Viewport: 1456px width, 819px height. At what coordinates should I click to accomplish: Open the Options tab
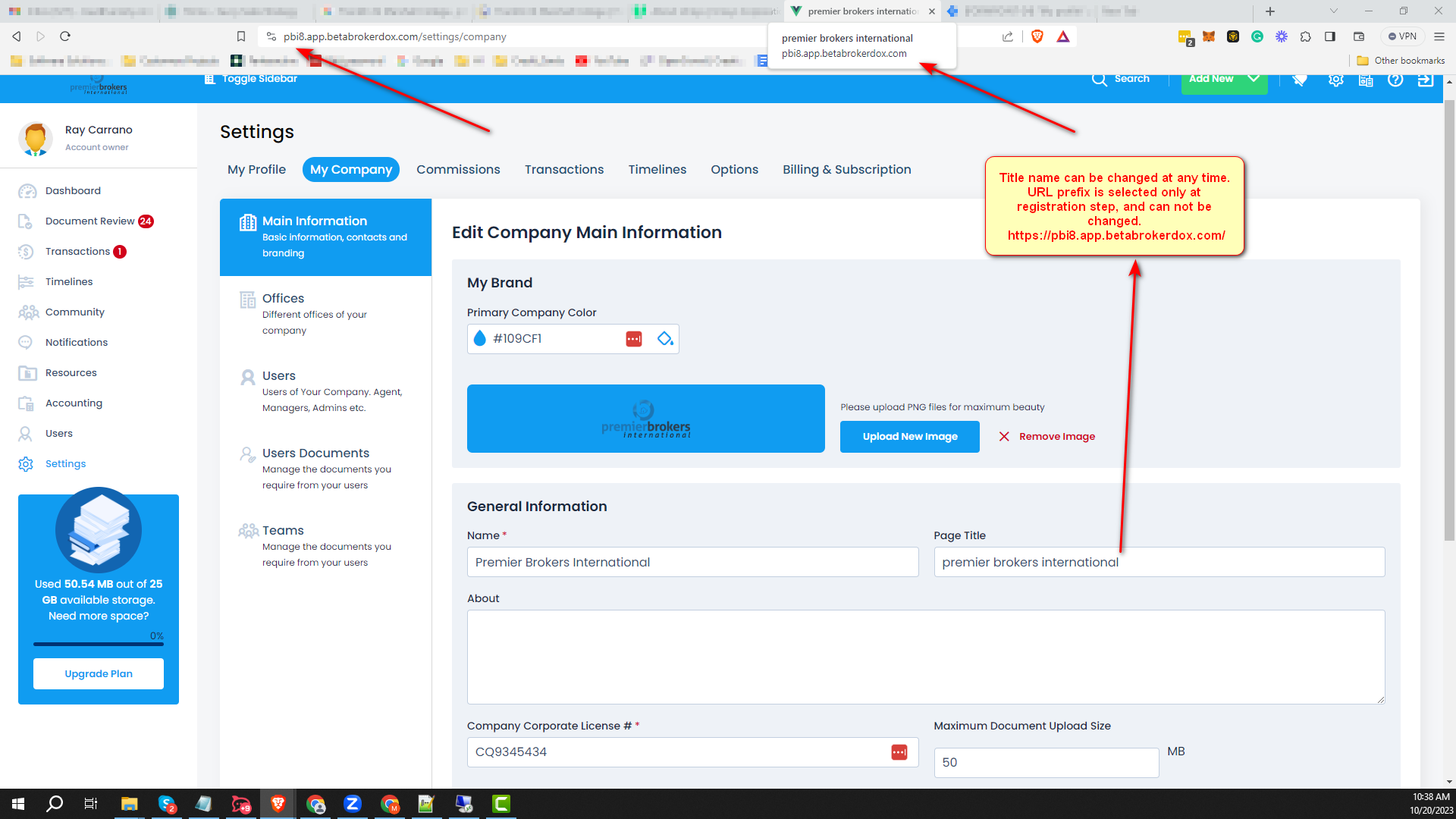734,170
